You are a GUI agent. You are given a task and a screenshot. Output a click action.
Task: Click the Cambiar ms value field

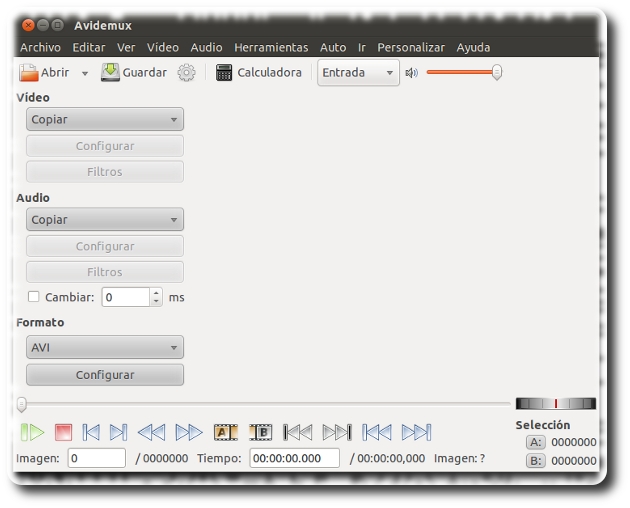(x=126, y=297)
